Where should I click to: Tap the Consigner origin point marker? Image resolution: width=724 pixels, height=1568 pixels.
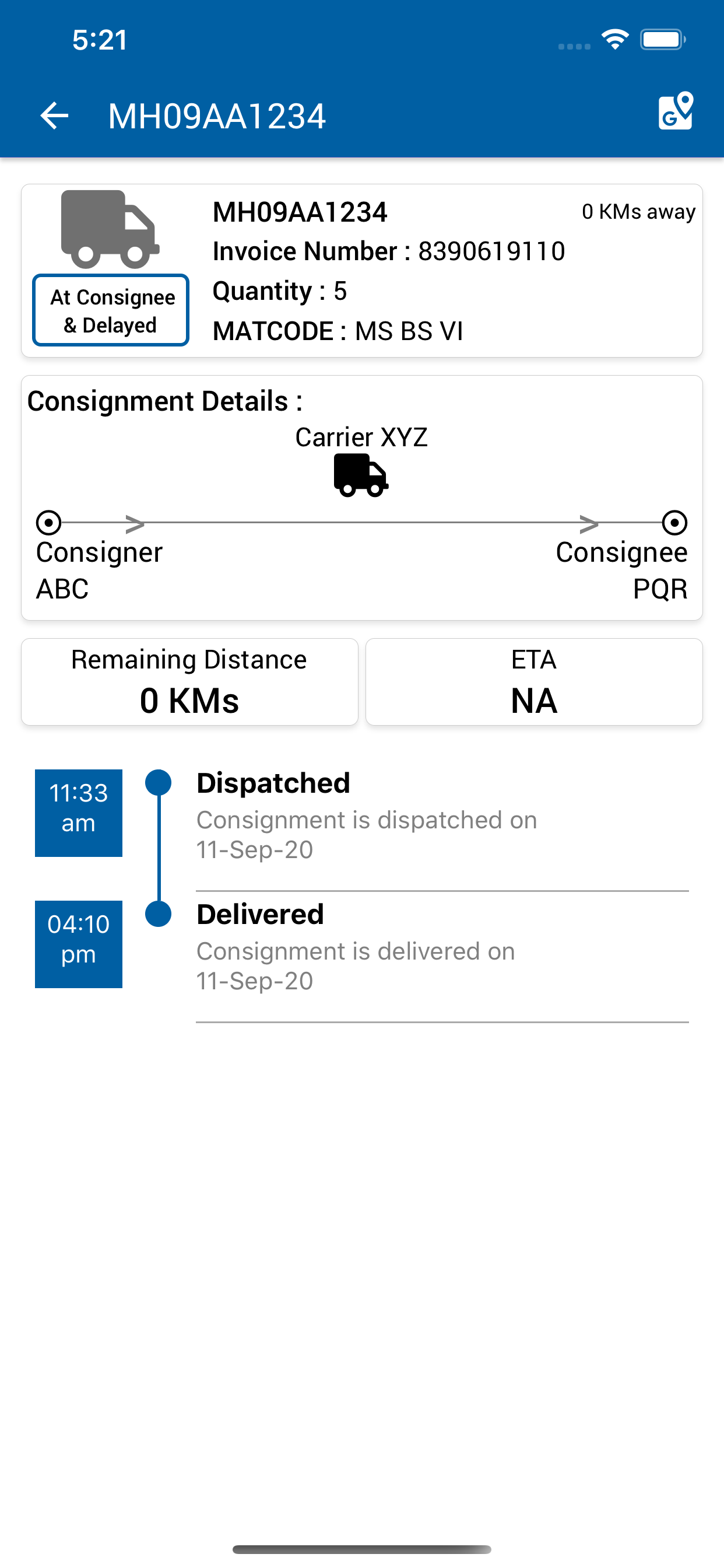(48, 522)
